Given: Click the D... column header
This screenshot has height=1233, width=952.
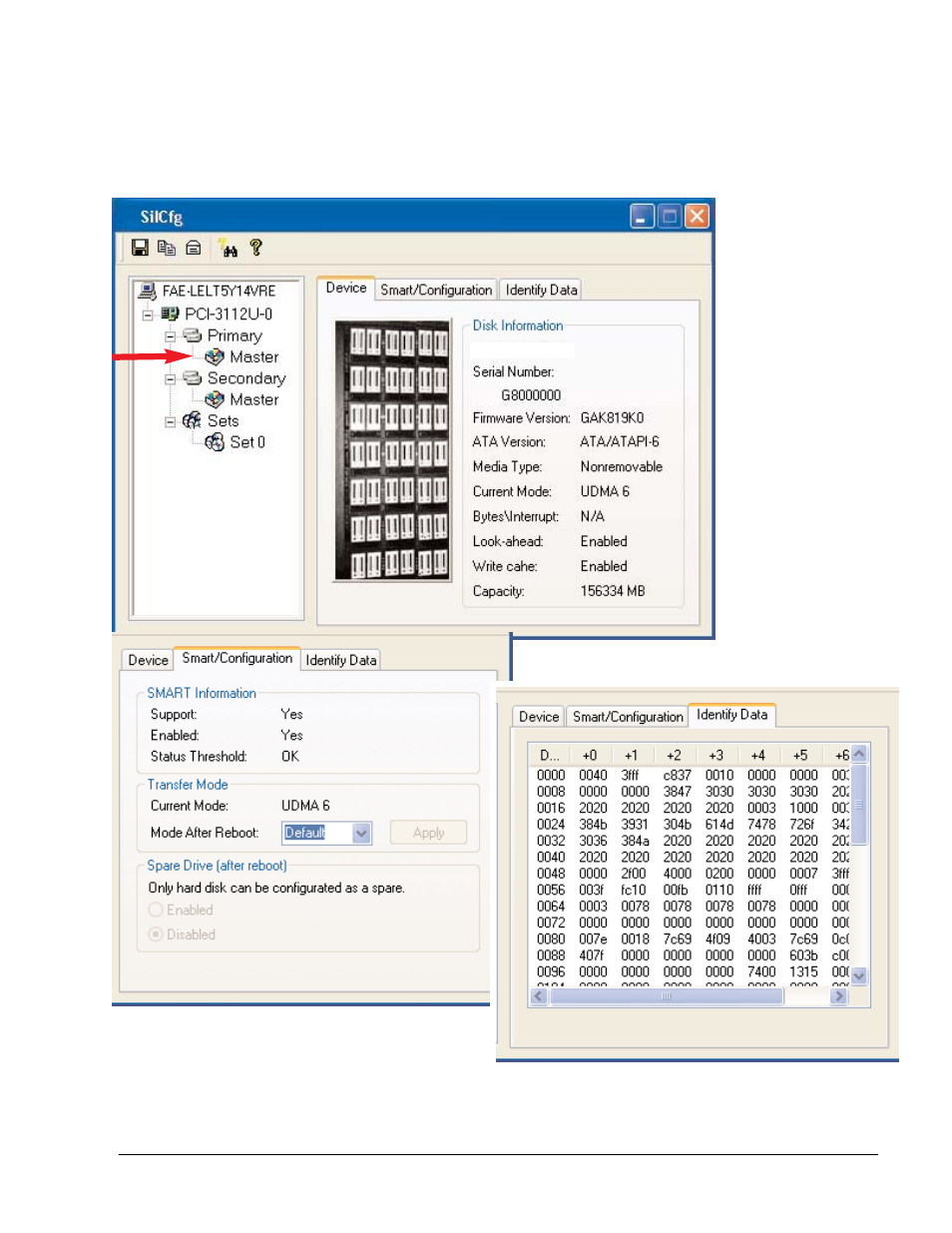Looking at the screenshot, I should (551, 755).
